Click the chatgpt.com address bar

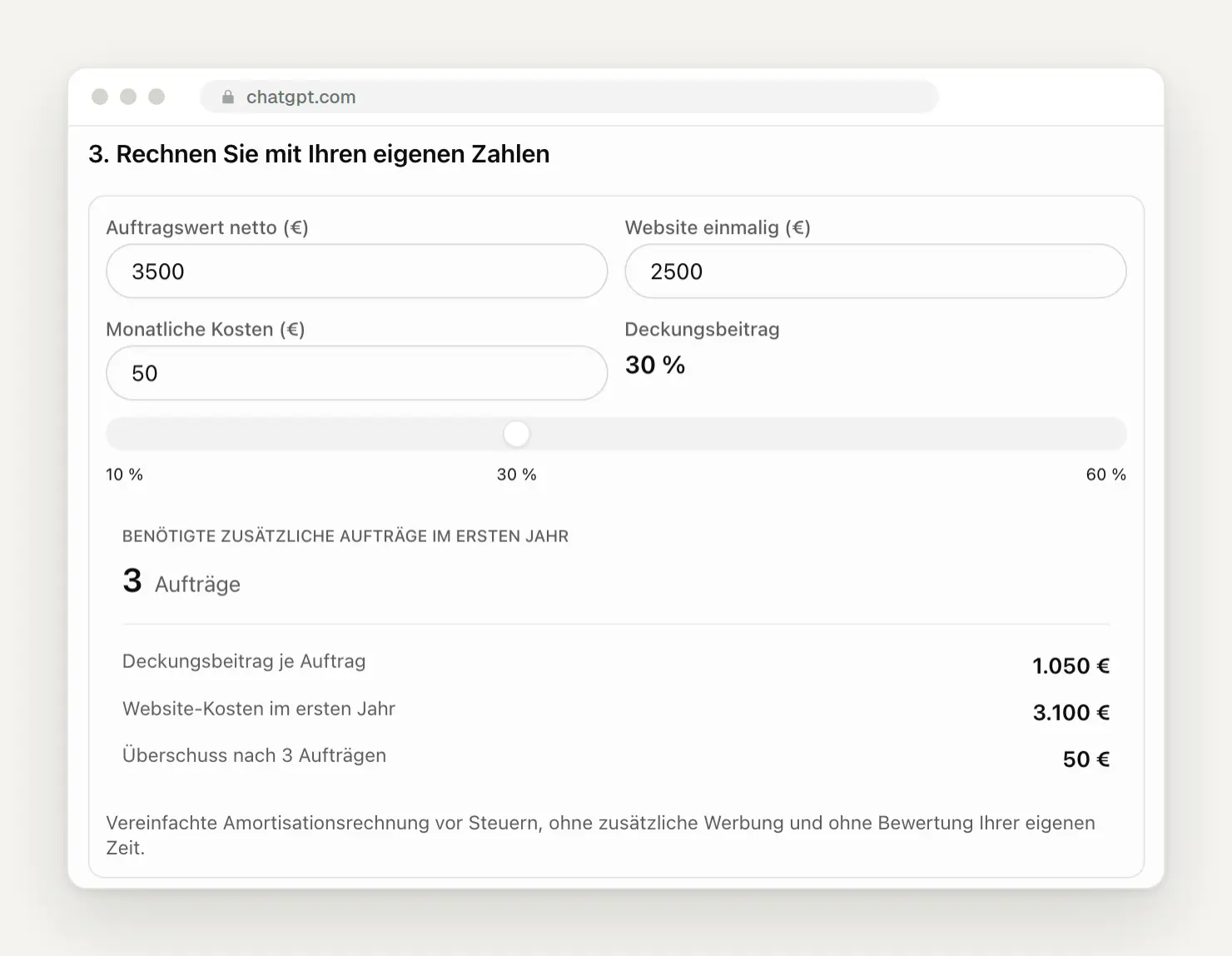pyautogui.click(x=569, y=97)
